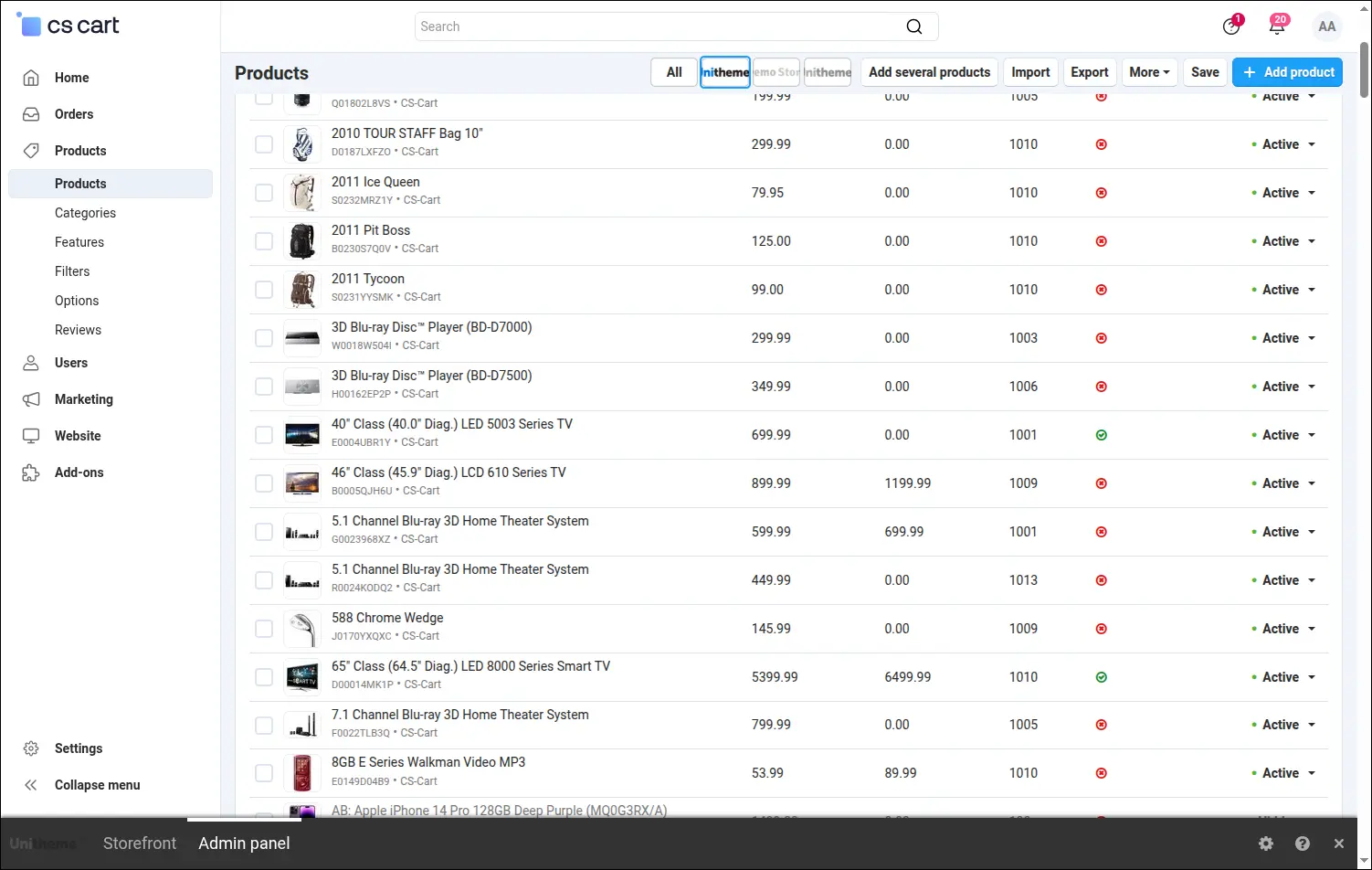Open Marketing via the megaphone icon
The width and height of the screenshot is (1372, 870).
coord(31,399)
